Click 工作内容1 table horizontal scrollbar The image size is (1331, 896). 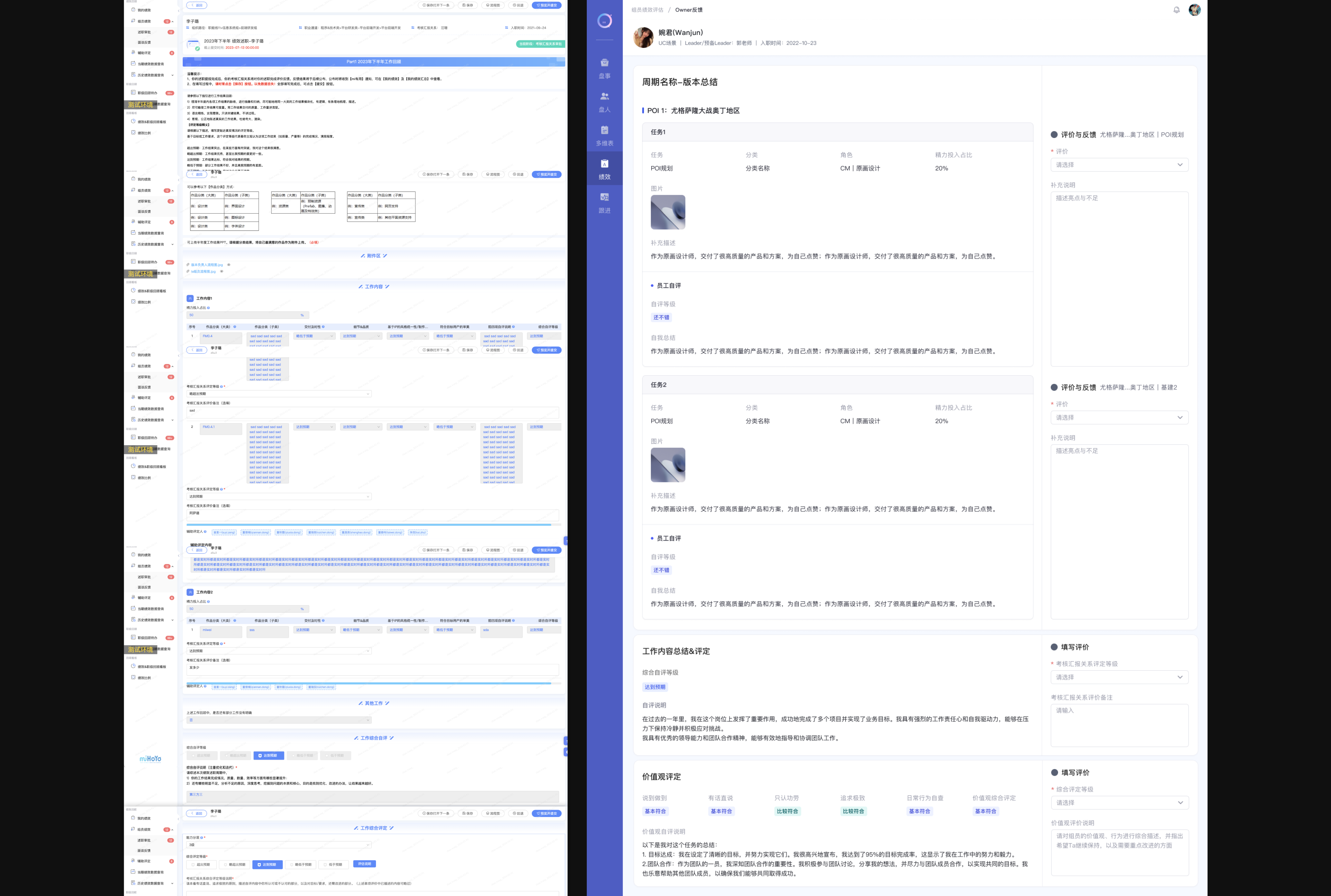coord(369,525)
